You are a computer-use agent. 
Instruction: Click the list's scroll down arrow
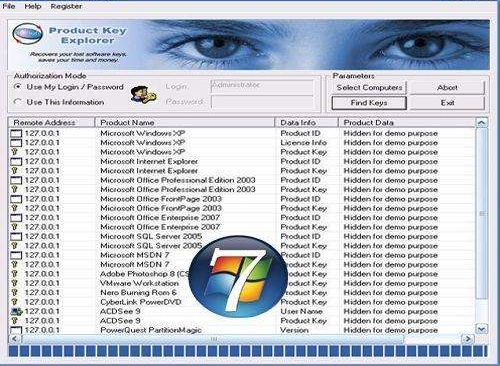pyautogui.click(x=481, y=329)
